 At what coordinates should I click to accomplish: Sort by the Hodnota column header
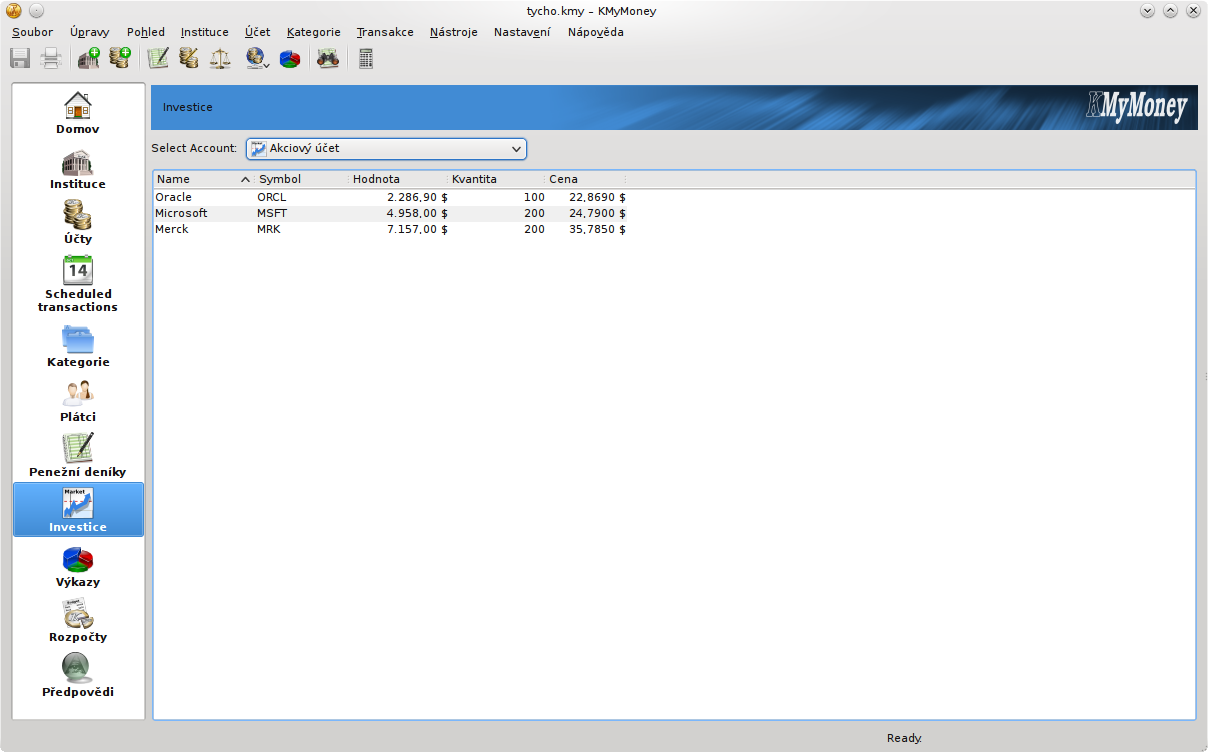tap(399, 179)
